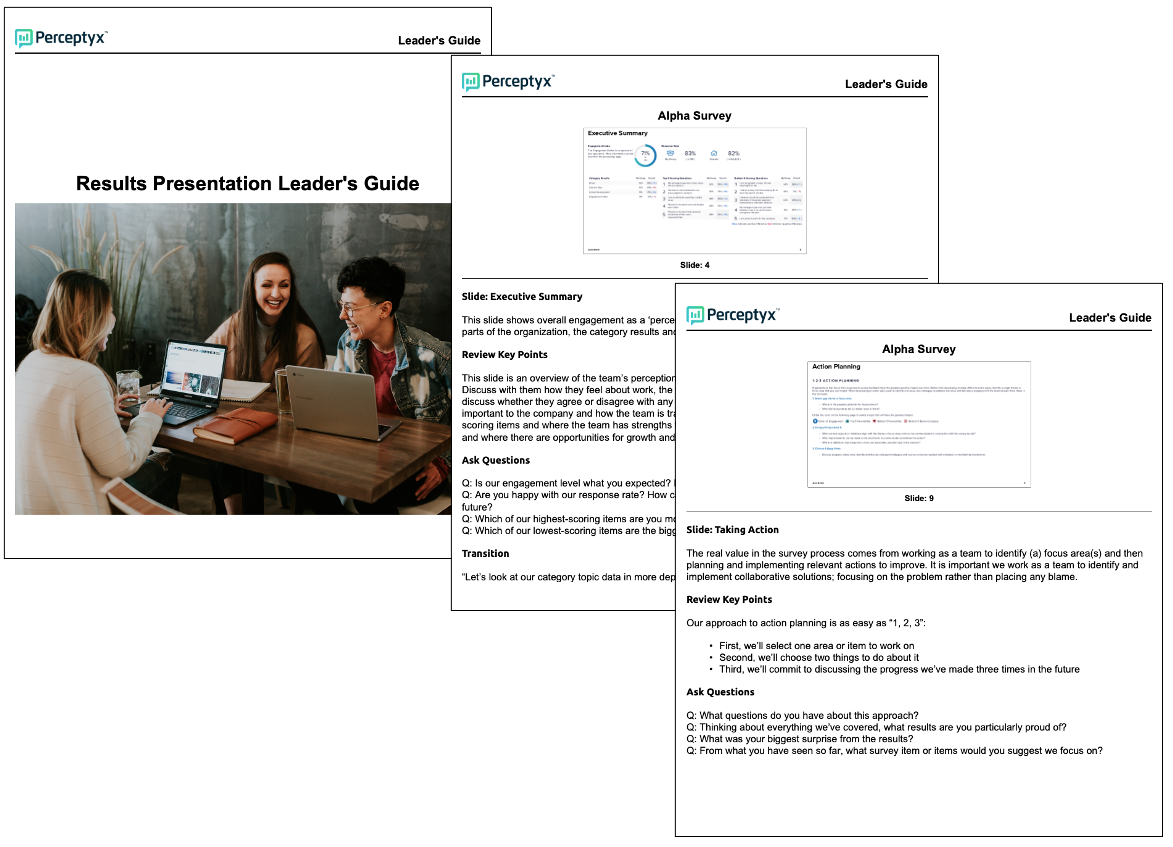This screenshot has height=847, width=1173.
Task: Click the 'Slide: 4' caption
Action: click(x=694, y=265)
